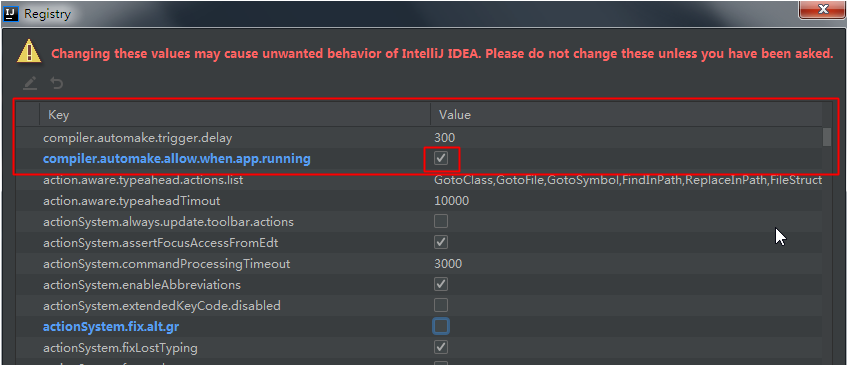Viewport: 854px width, 365px height.
Task: Enable actionSystem.extendedKeyCode.disabled checkbox
Action: (441, 305)
